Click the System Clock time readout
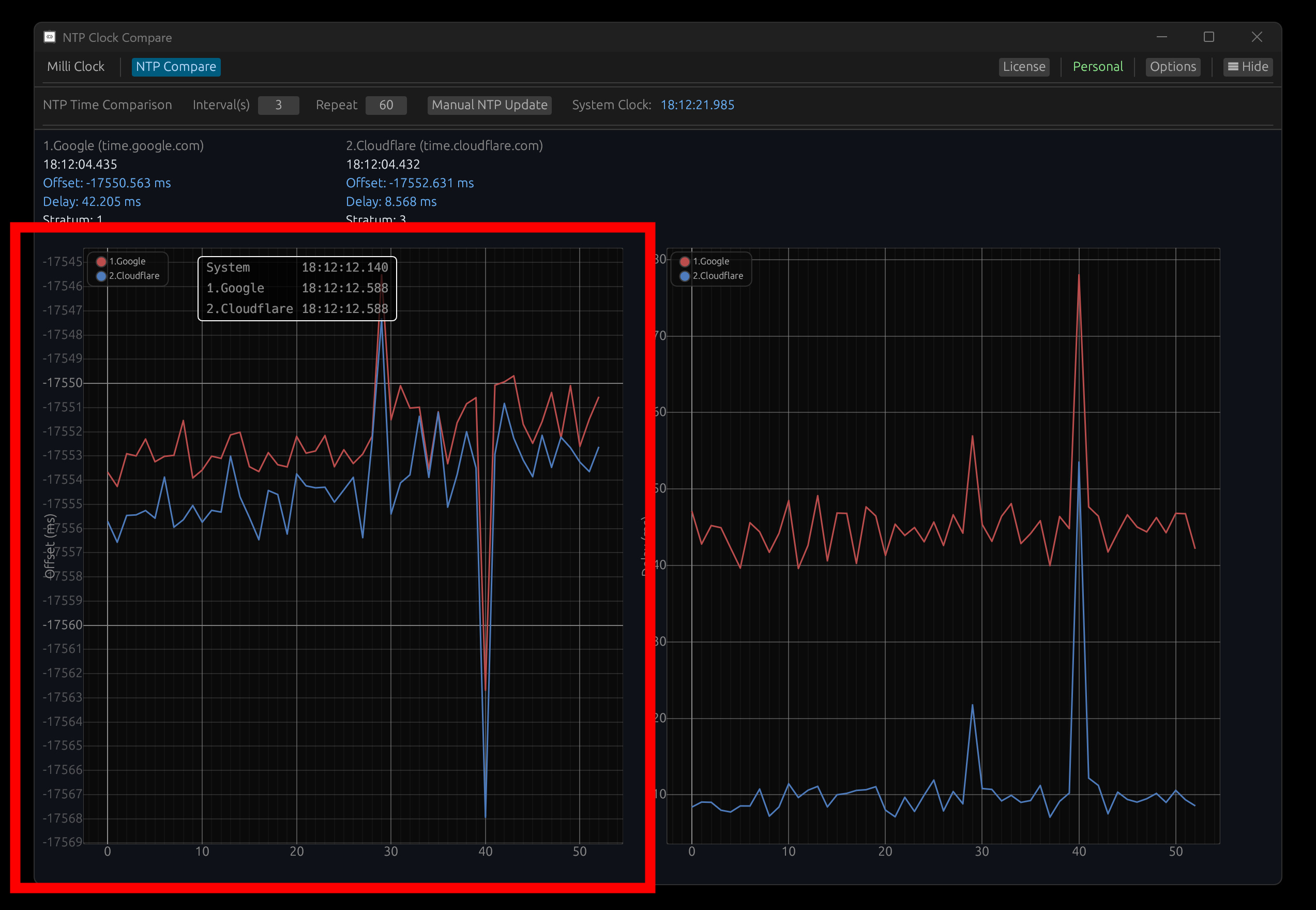Image resolution: width=1316 pixels, height=910 pixels. coord(697,105)
